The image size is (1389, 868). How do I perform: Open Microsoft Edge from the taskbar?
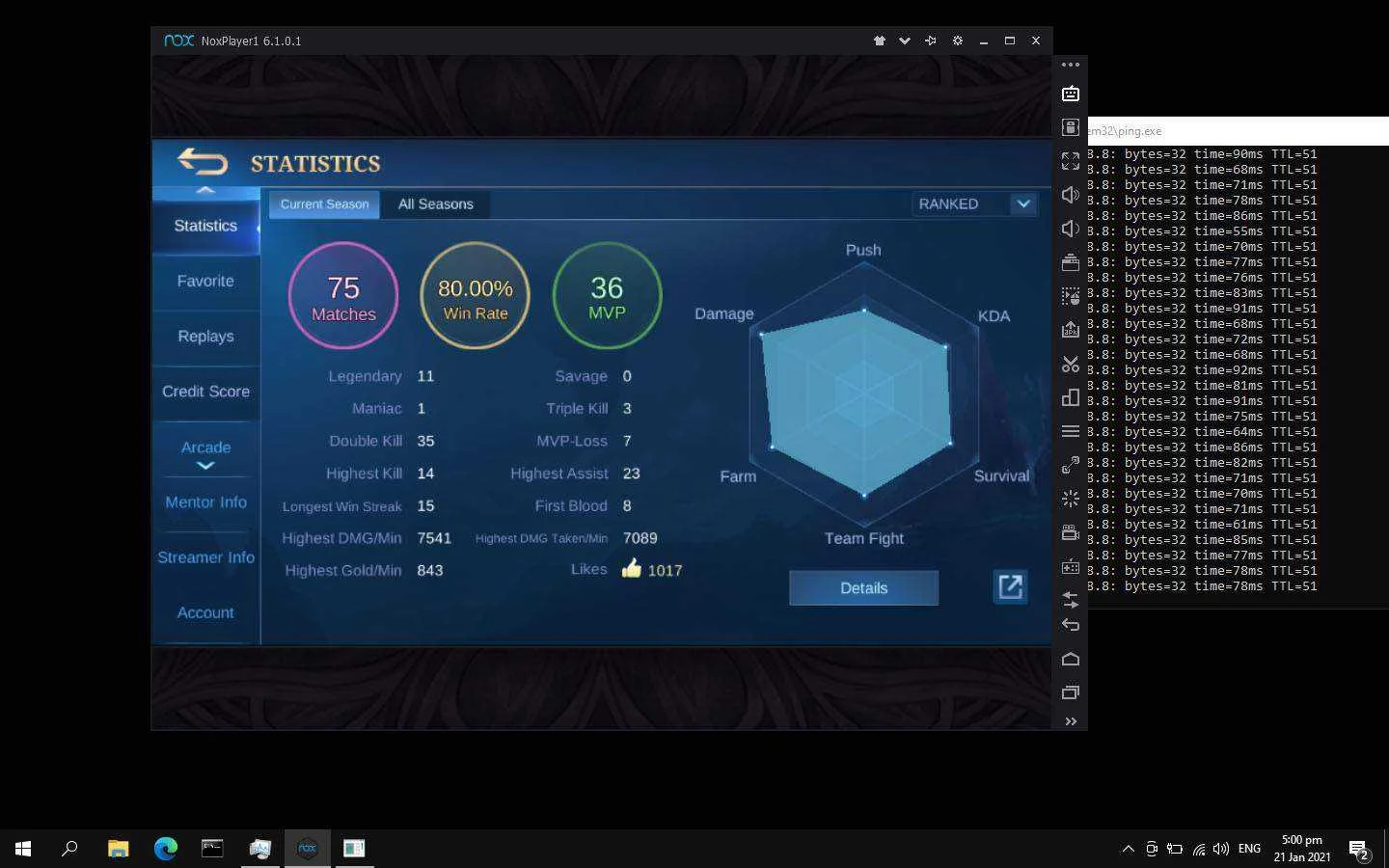pos(166,849)
